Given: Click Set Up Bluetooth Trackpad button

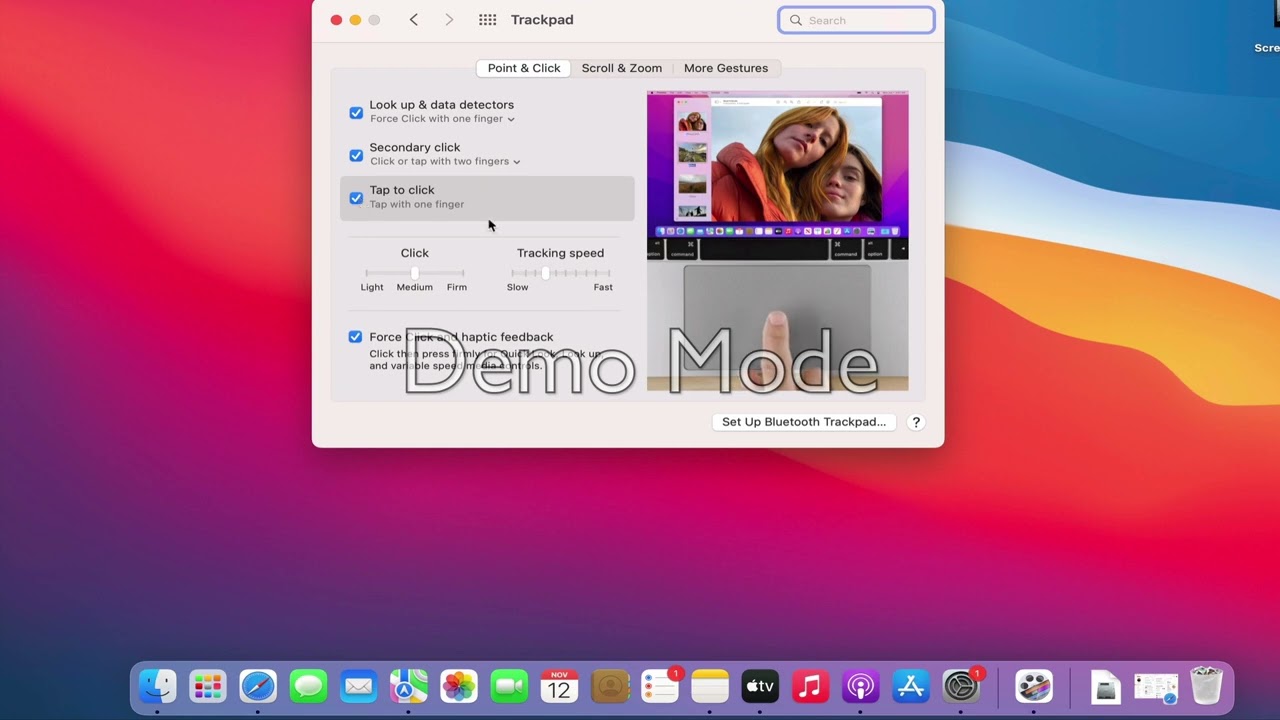Looking at the screenshot, I should (804, 422).
